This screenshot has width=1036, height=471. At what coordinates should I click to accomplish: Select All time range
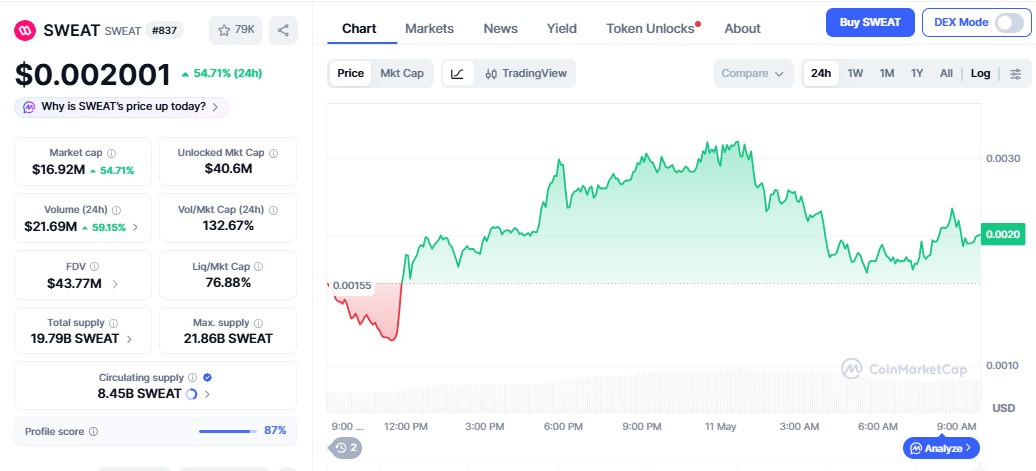point(946,73)
